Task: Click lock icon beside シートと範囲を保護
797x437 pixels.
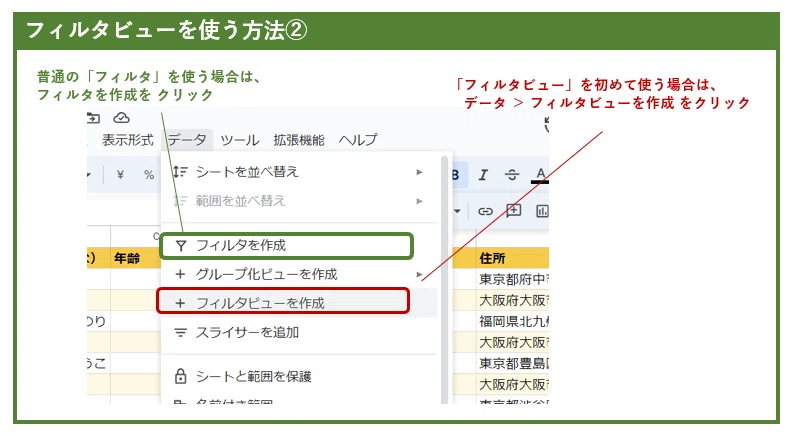Action: pos(180,377)
